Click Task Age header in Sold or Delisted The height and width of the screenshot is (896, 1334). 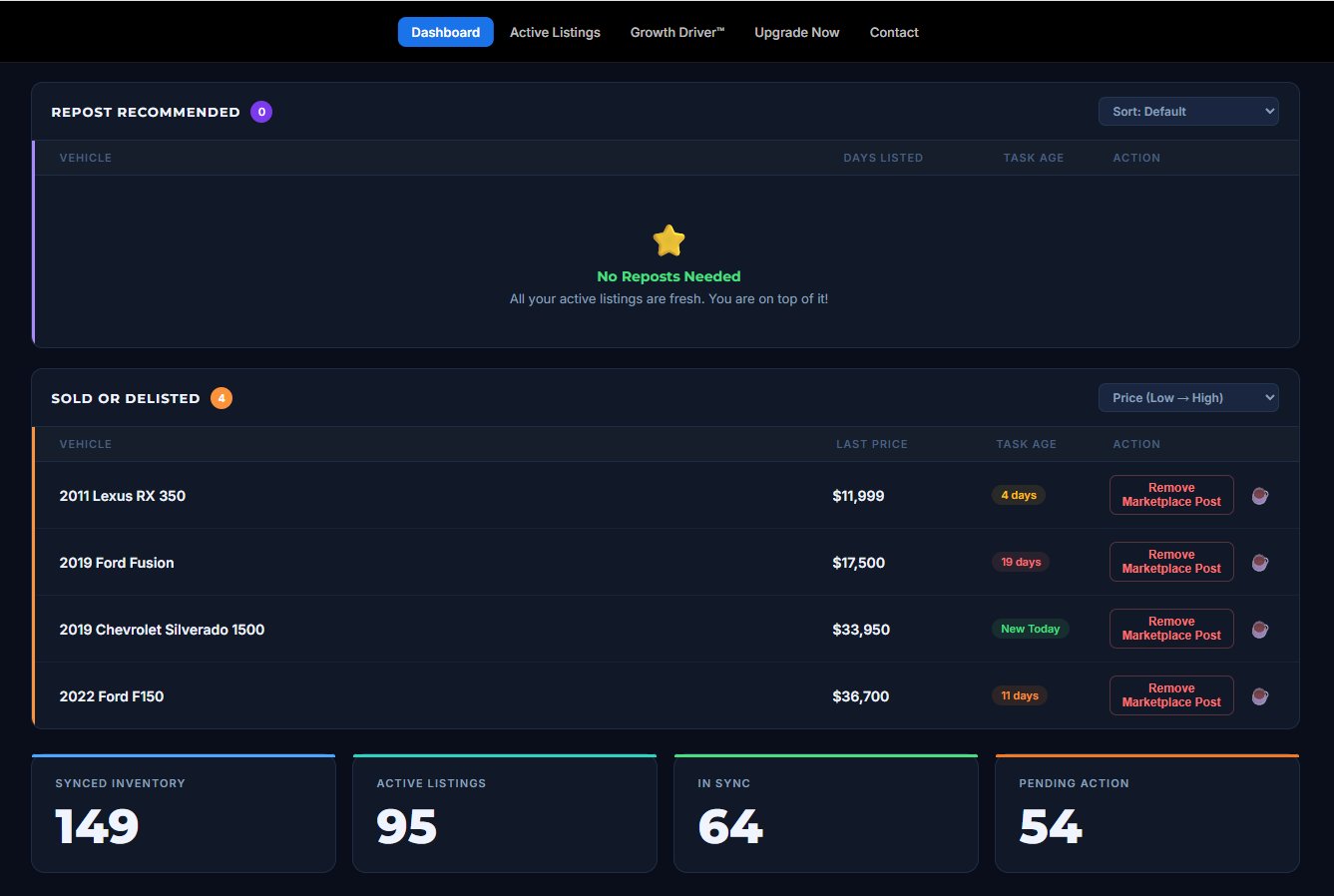pyautogui.click(x=1026, y=444)
